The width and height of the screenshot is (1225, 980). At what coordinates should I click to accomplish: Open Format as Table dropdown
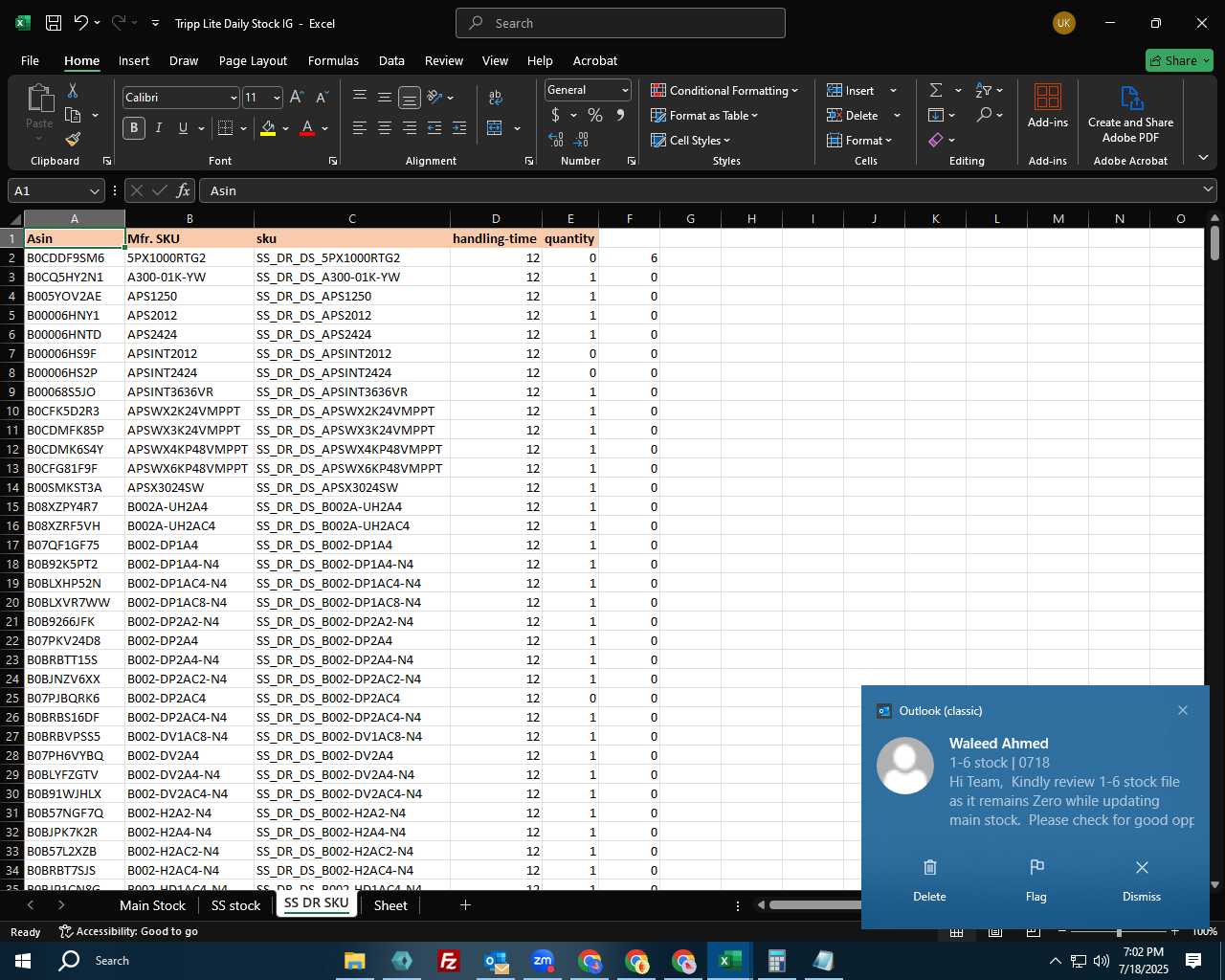coord(704,115)
